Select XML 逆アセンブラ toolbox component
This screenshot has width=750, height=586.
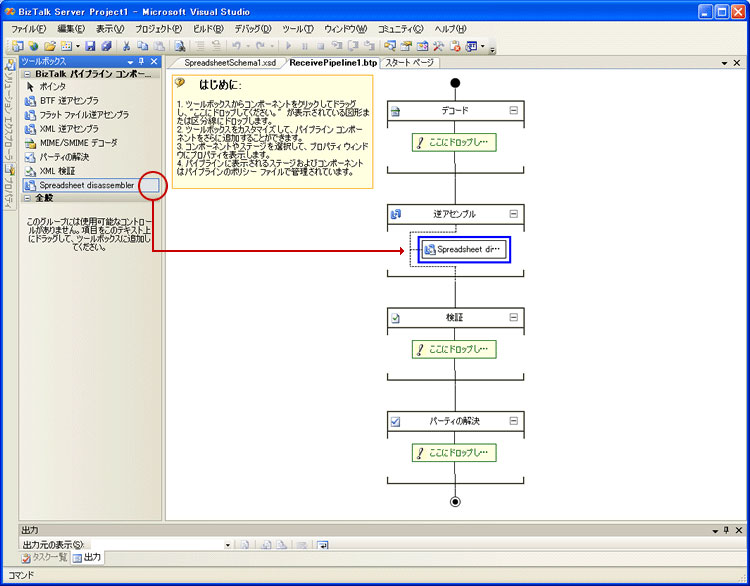(90, 129)
